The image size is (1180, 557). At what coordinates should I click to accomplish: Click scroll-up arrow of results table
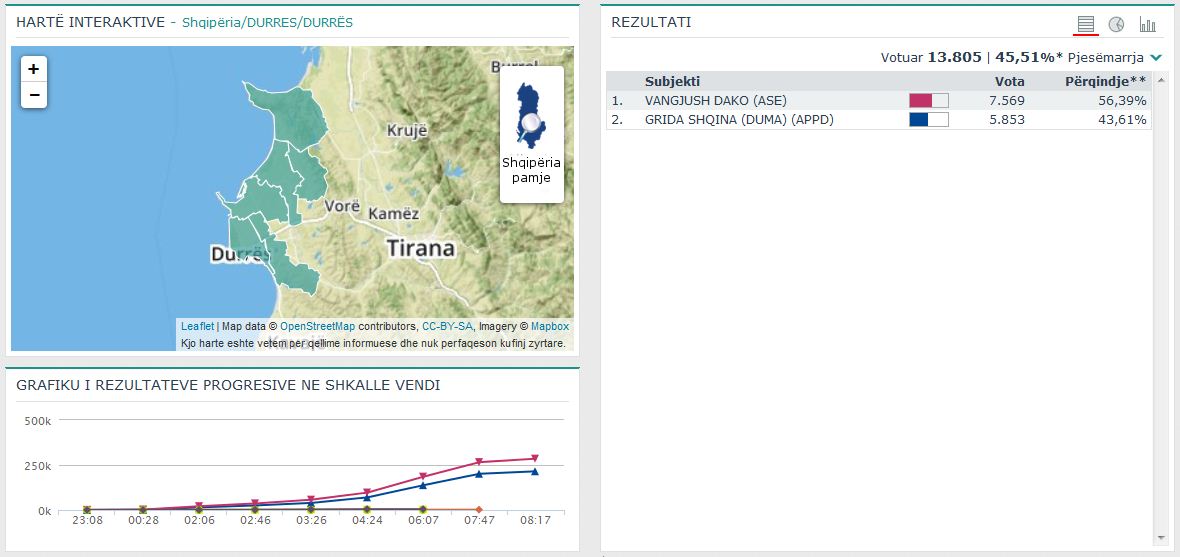1159,78
